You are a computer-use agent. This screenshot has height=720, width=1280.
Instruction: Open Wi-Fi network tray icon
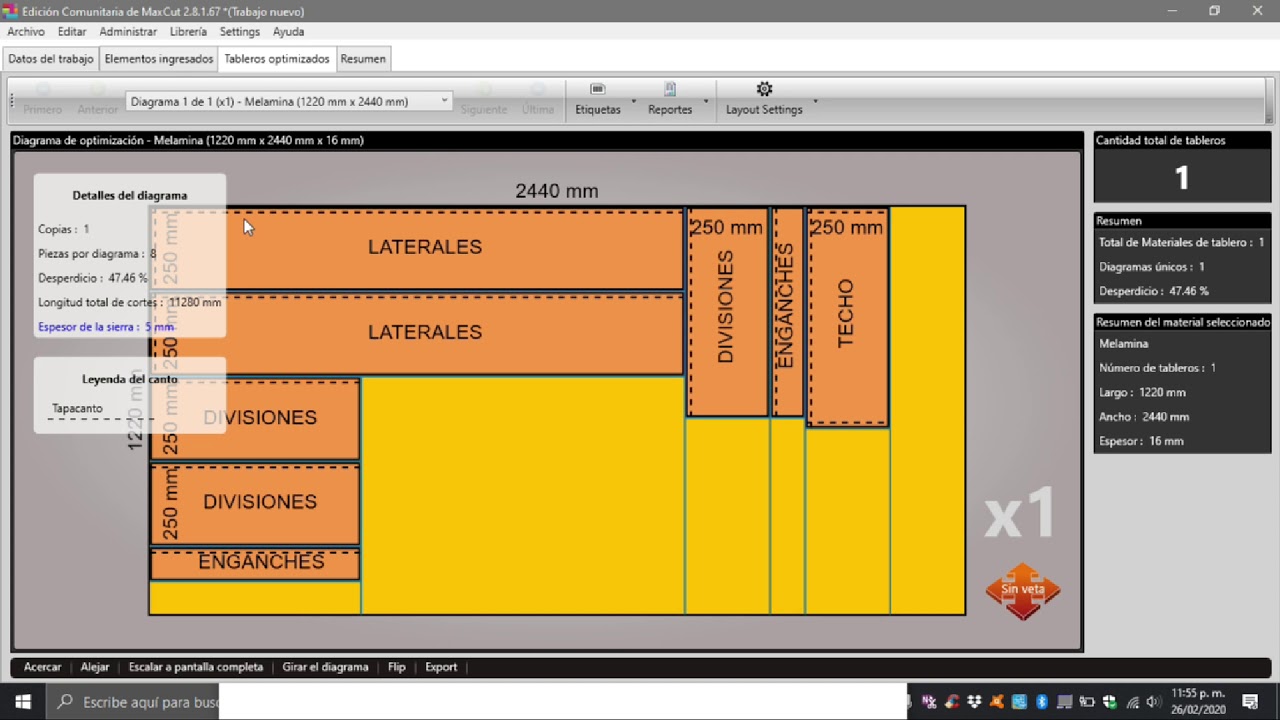click(1132, 702)
